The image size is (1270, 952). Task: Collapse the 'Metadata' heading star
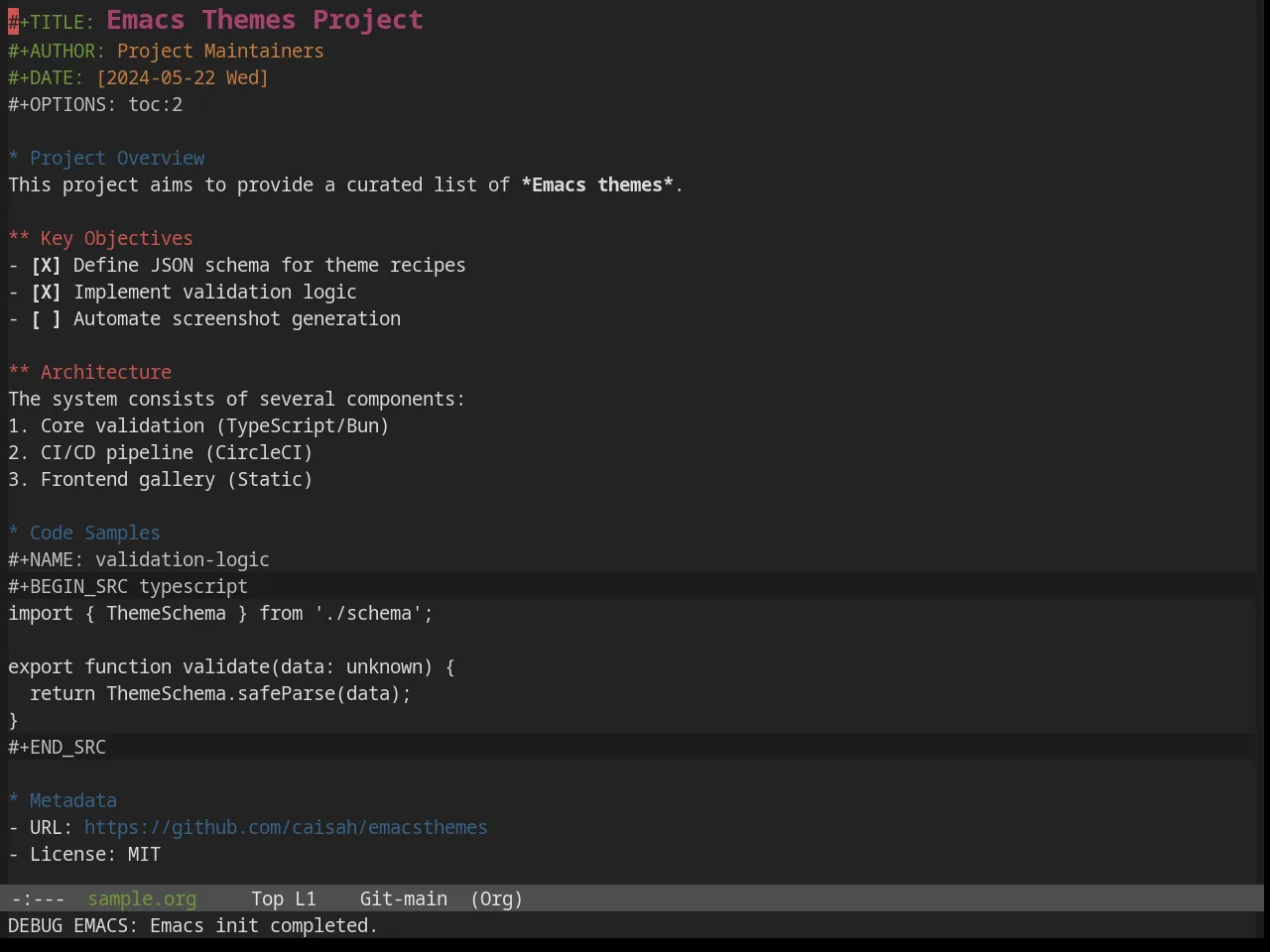click(14, 800)
